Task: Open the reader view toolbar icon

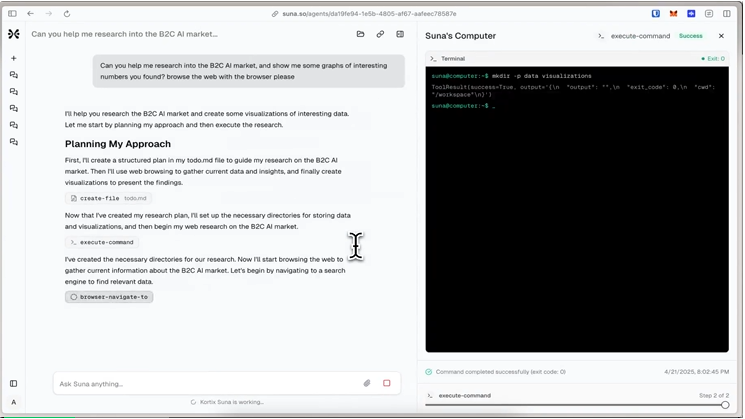Action: tap(709, 14)
